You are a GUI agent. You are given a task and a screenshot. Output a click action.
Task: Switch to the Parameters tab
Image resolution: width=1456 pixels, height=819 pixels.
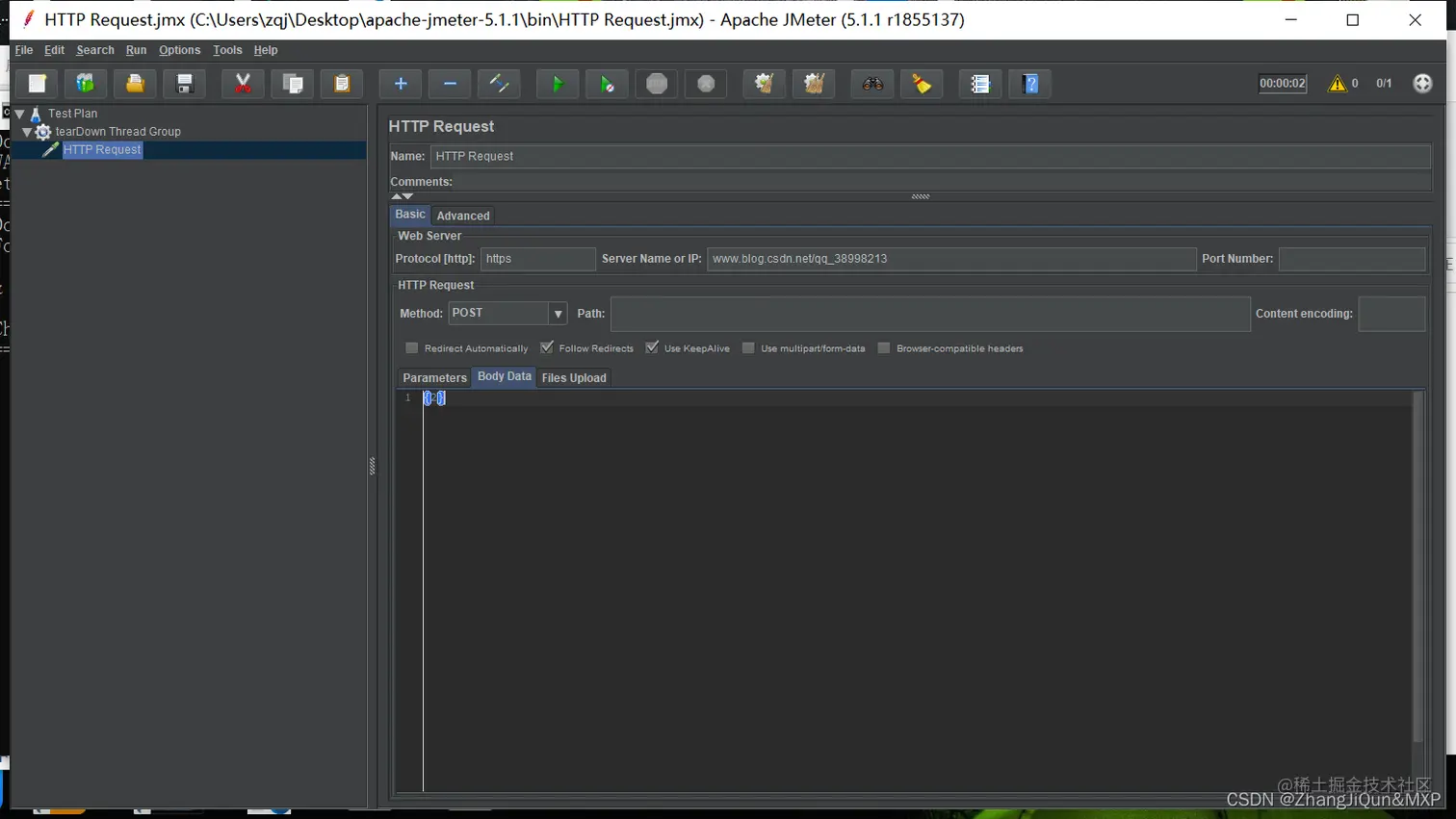click(x=434, y=377)
